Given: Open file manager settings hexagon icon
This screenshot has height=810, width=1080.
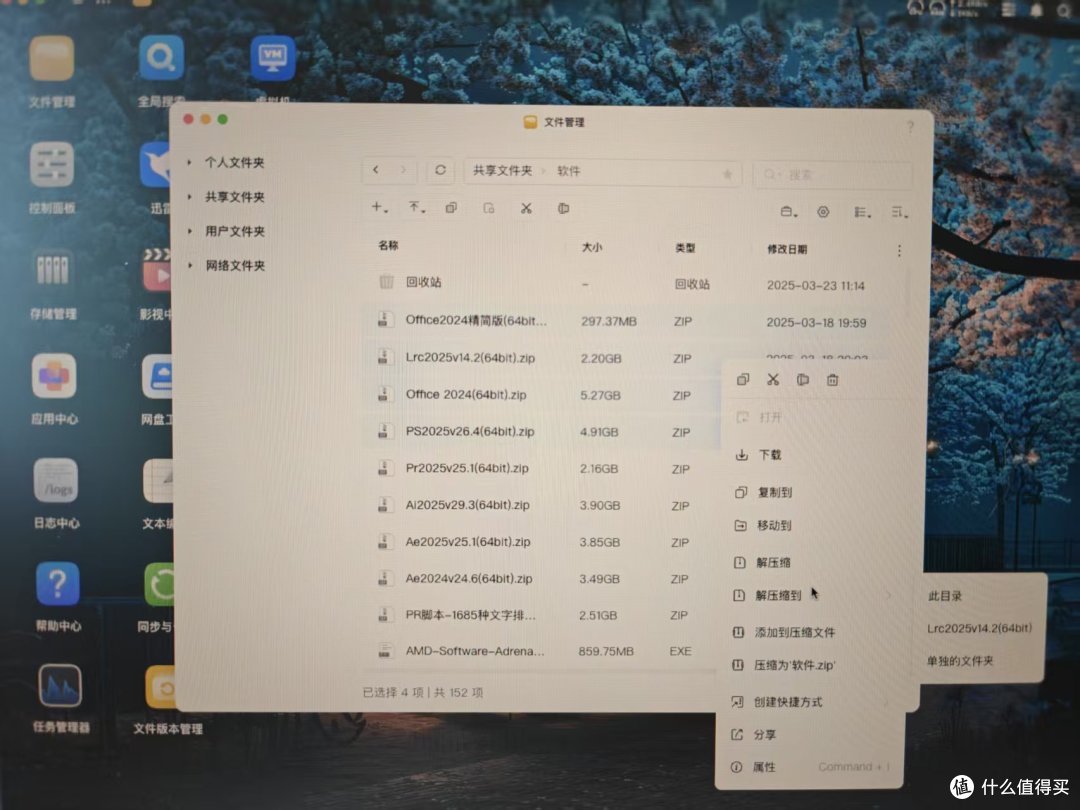Looking at the screenshot, I should [823, 212].
